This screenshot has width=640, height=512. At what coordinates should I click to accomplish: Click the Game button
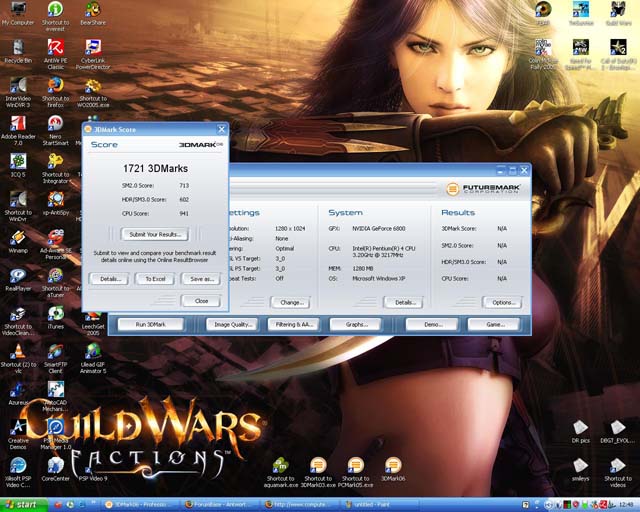(494, 325)
